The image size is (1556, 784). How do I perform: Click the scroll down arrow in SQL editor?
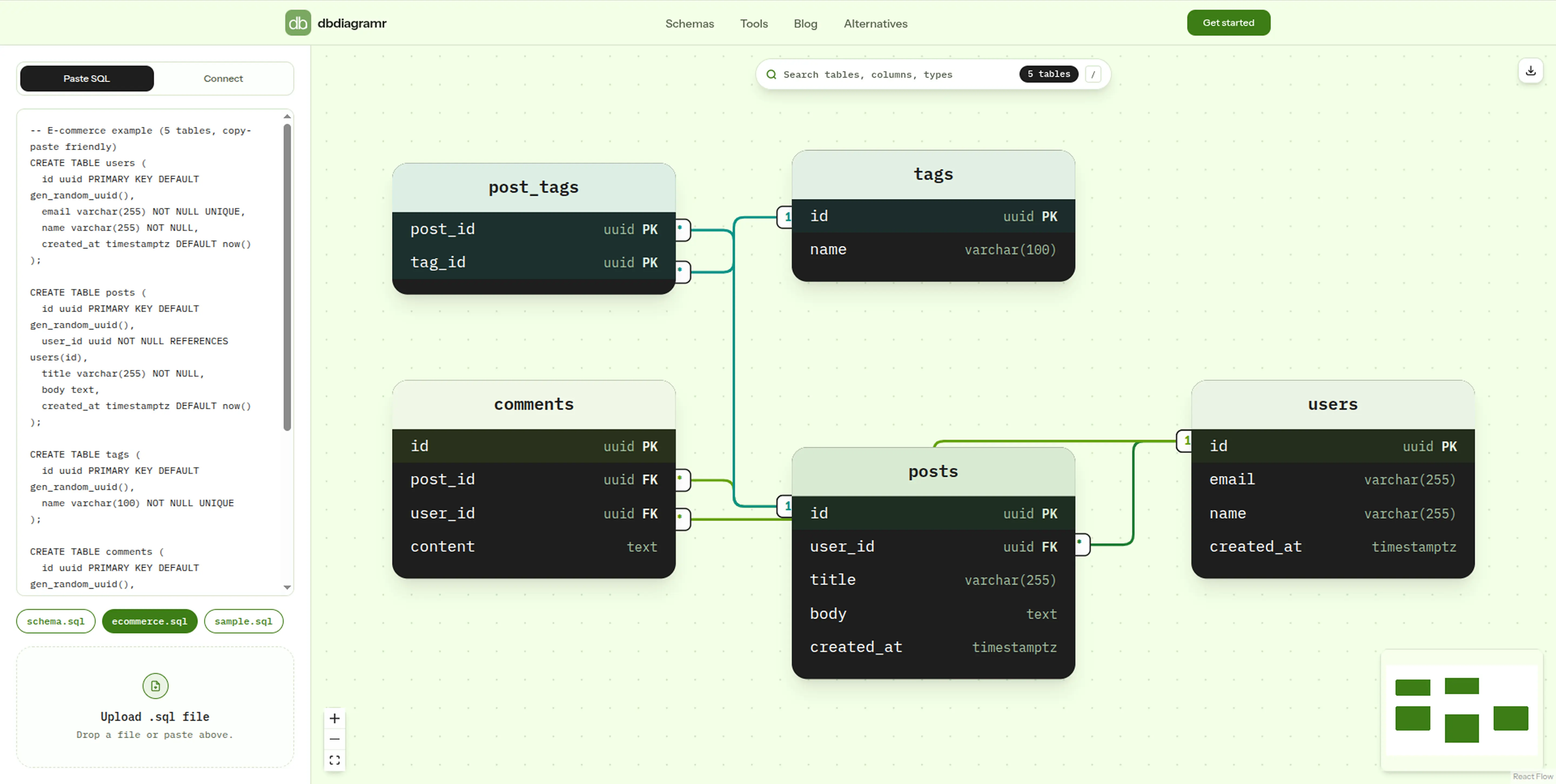[287, 587]
